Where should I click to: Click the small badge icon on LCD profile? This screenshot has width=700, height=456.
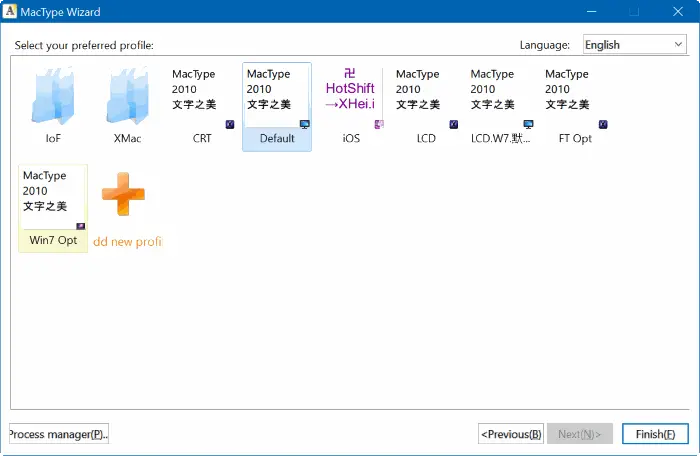454,124
